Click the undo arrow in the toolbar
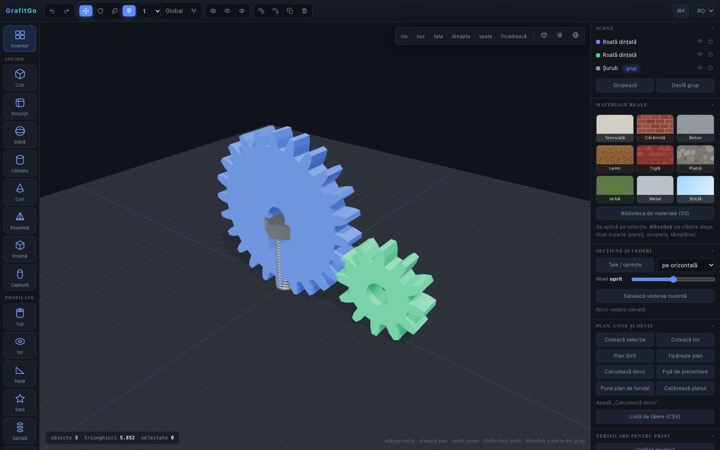Viewport: 720px width, 450px height. coord(52,11)
